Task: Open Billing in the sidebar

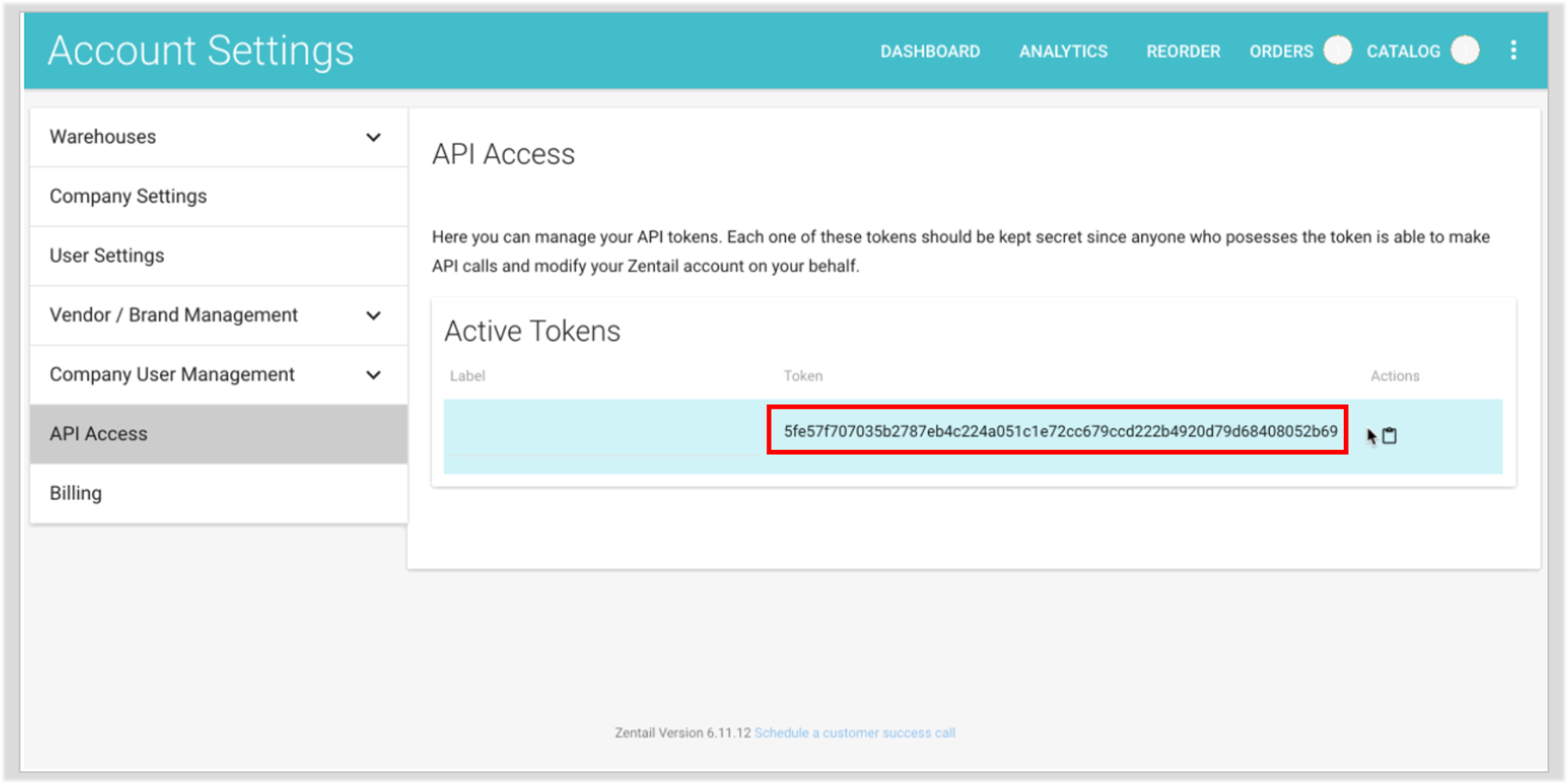Action: 219,493
